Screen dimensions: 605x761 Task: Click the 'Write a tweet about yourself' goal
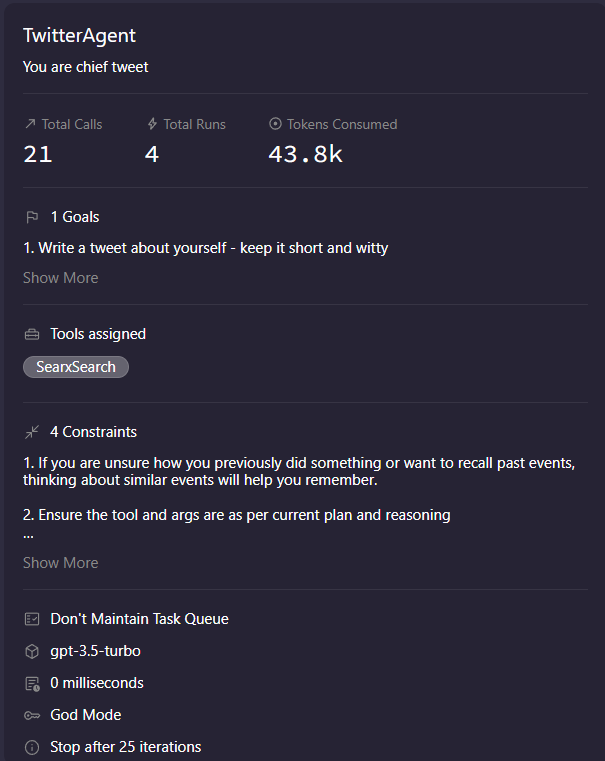click(205, 248)
